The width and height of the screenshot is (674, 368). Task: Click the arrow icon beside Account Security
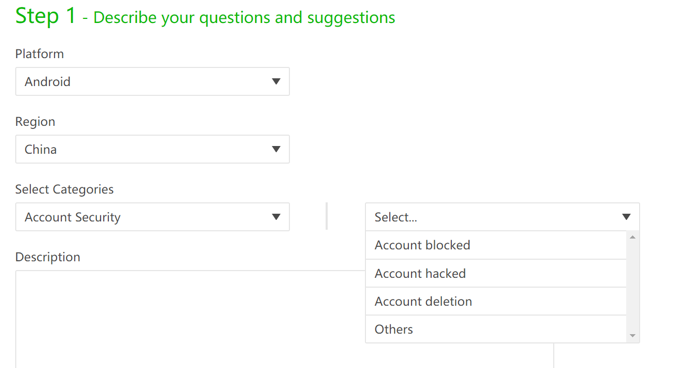[276, 217]
